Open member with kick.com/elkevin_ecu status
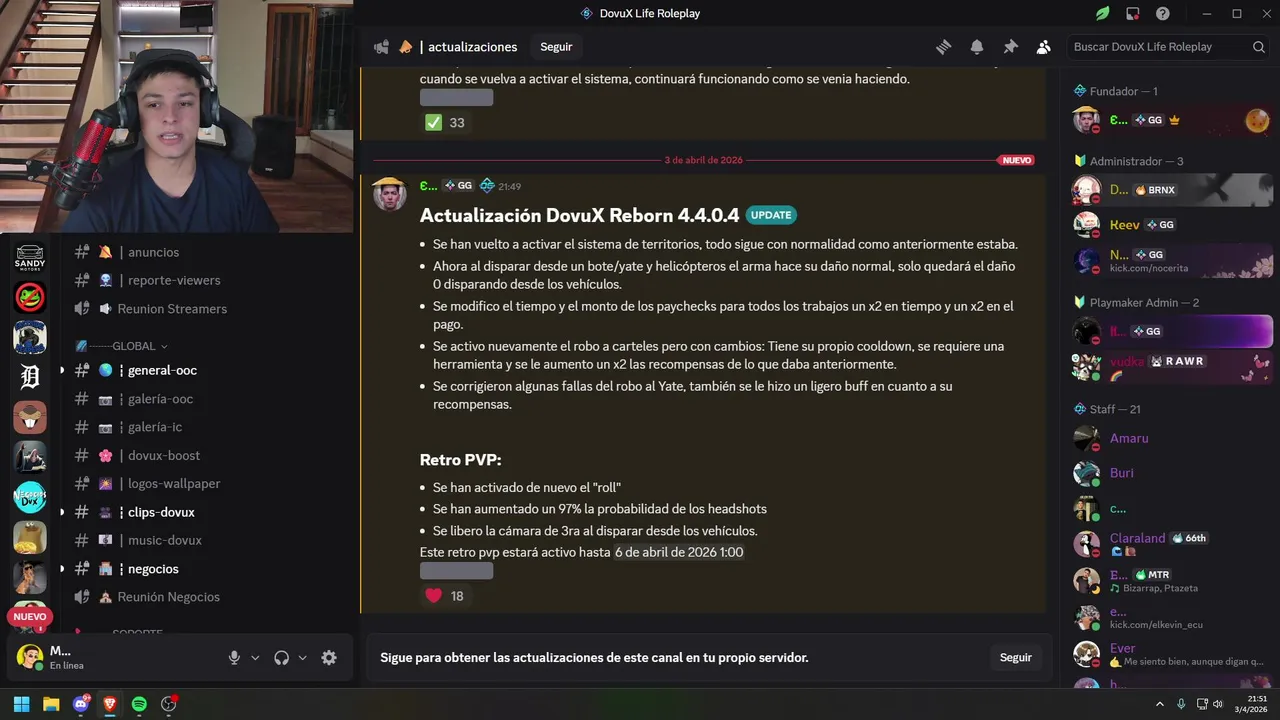 1172,617
